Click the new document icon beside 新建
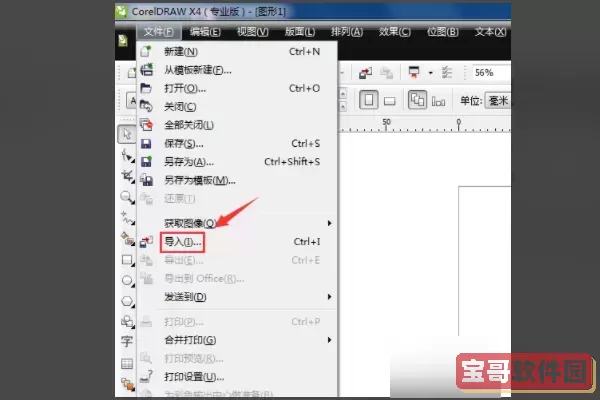The width and height of the screenshot is (600, 400). point(146,51)
